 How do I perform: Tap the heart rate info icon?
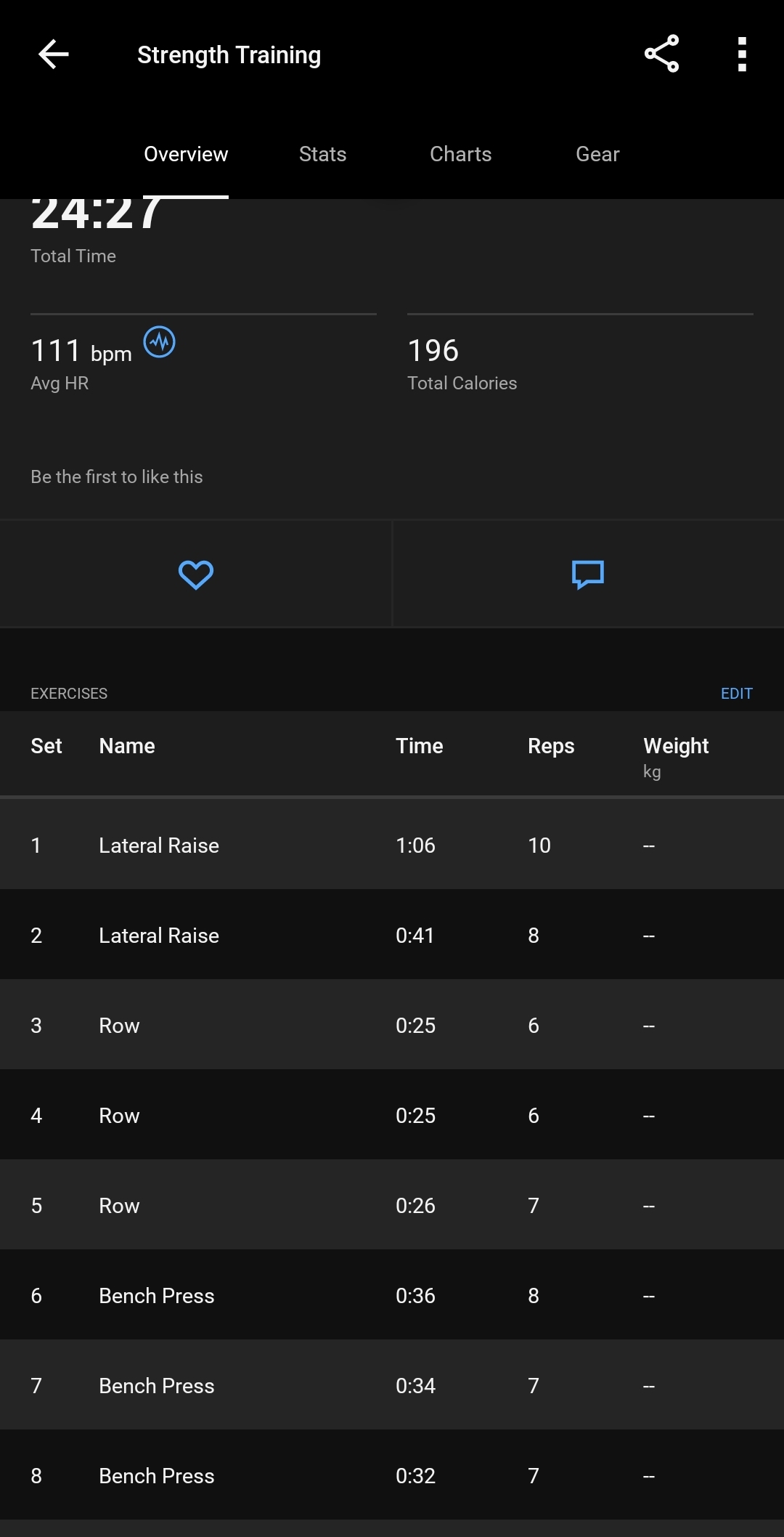(x=159, y=342)
